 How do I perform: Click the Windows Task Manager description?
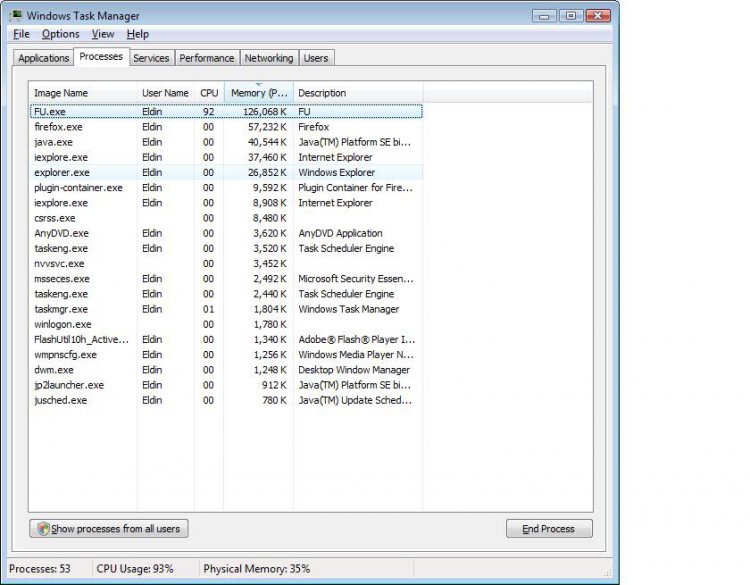click(x=349, y=309)
